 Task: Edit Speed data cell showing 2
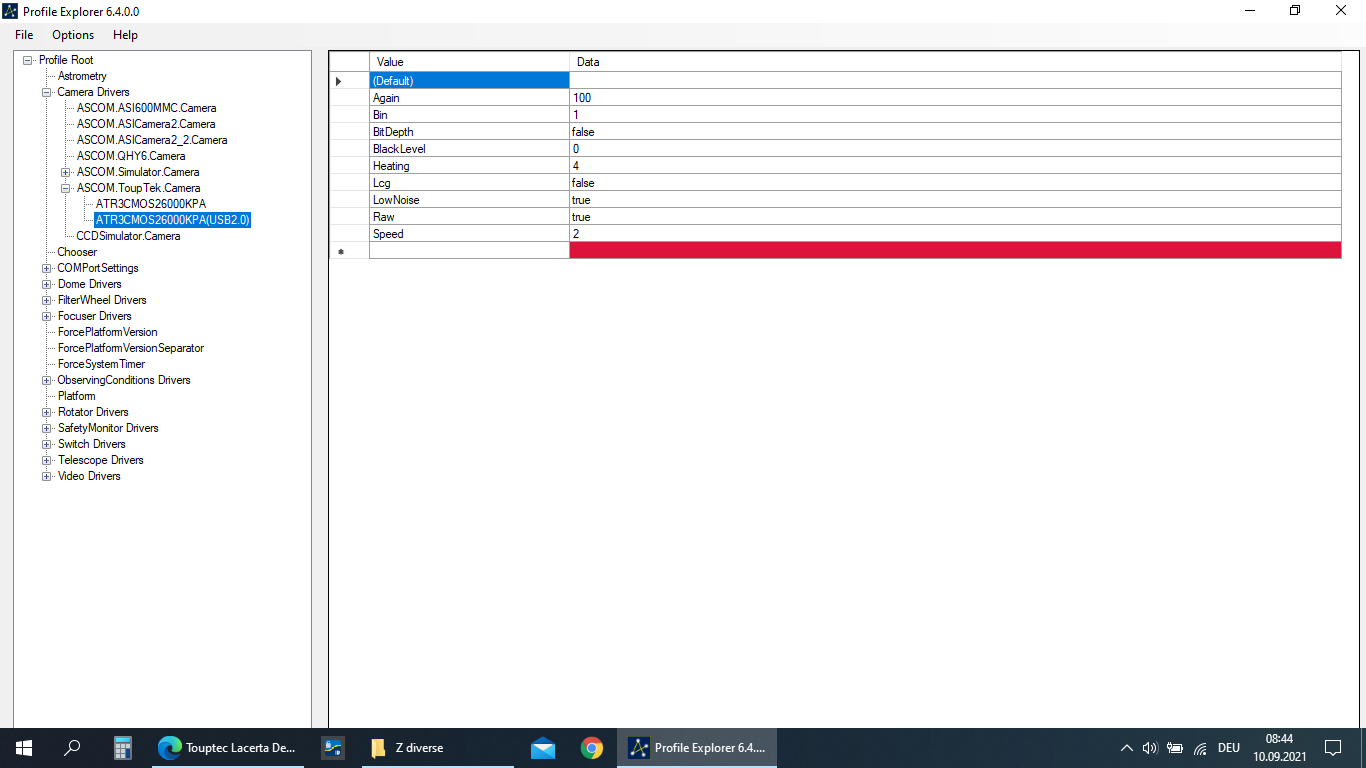(x=955, y=234)
